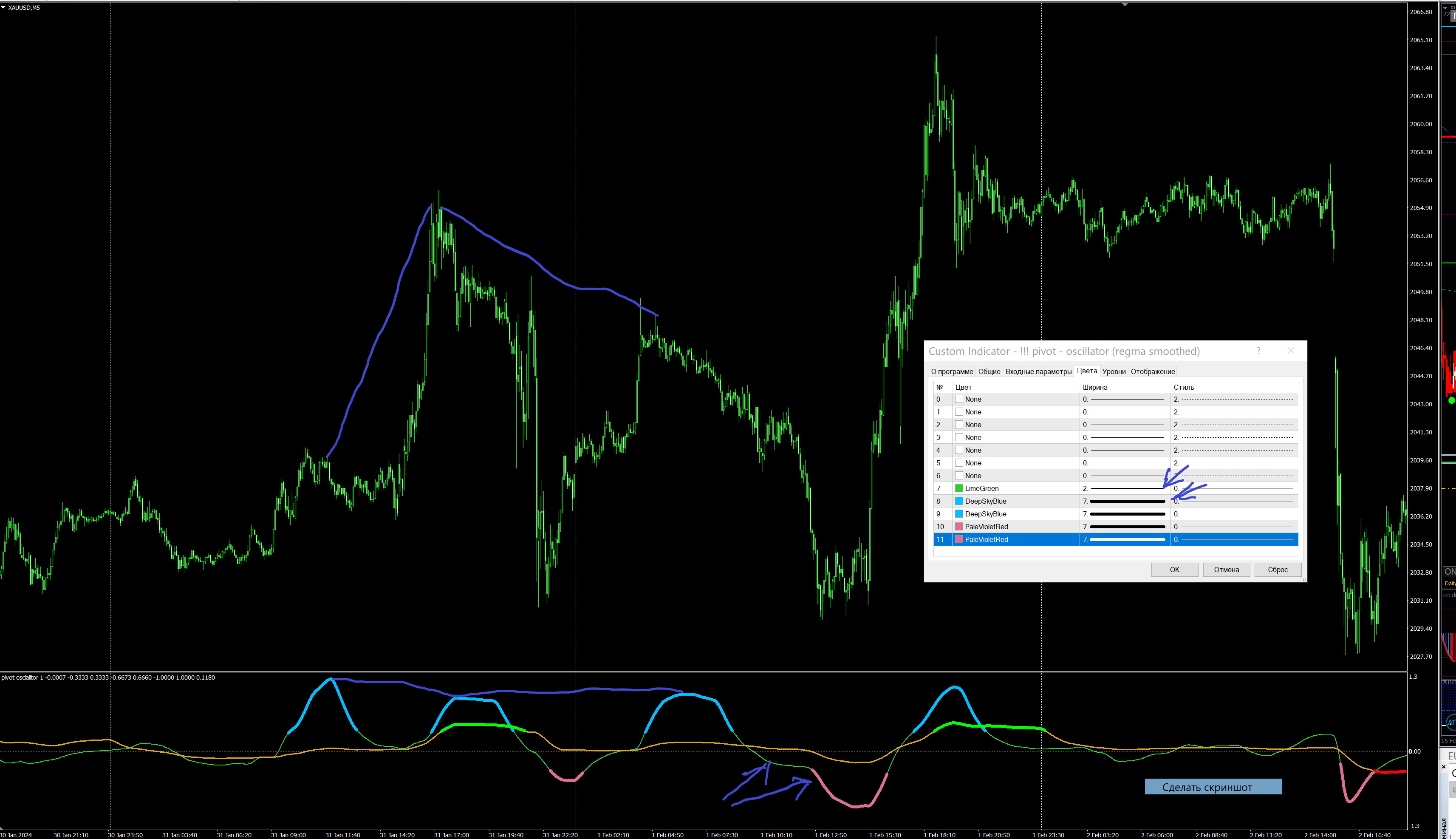
Task: Open the width dropdown for row 7
Action: 1125,489
